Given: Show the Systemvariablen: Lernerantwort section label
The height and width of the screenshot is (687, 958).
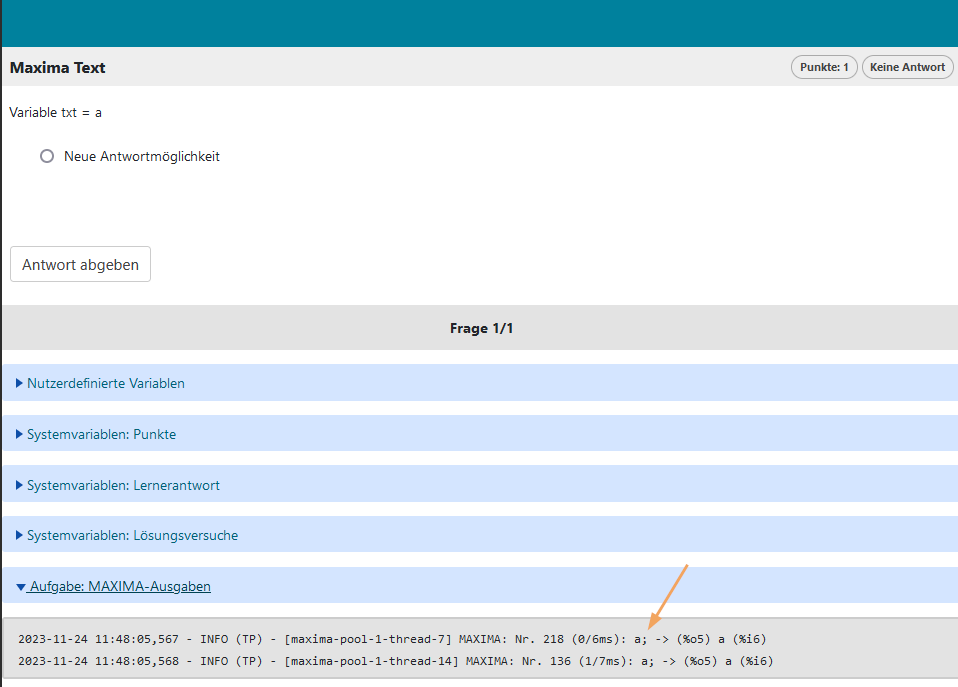Looking at the screenshot, I should pos(123,485).
